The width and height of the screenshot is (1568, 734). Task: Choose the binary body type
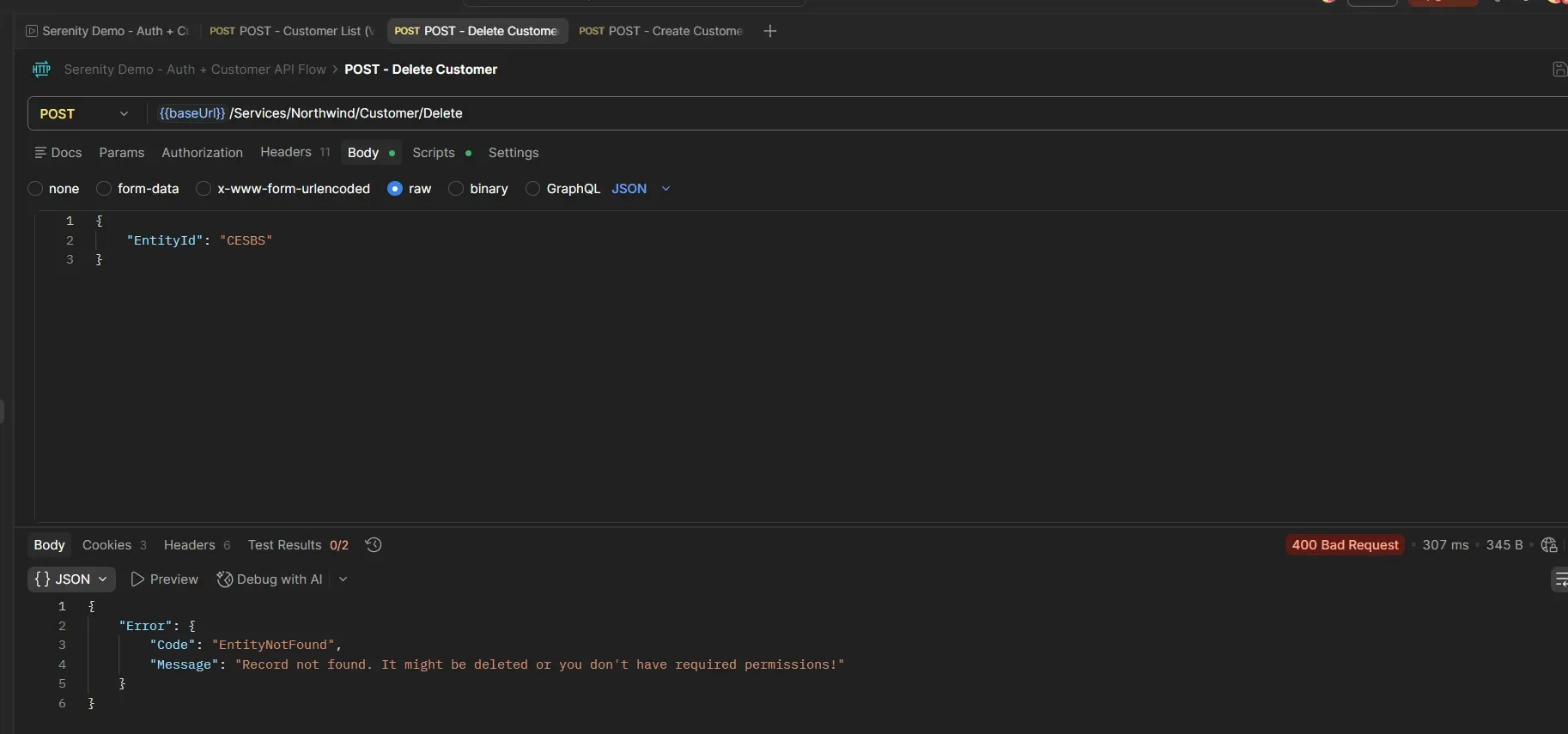[457, 189]
